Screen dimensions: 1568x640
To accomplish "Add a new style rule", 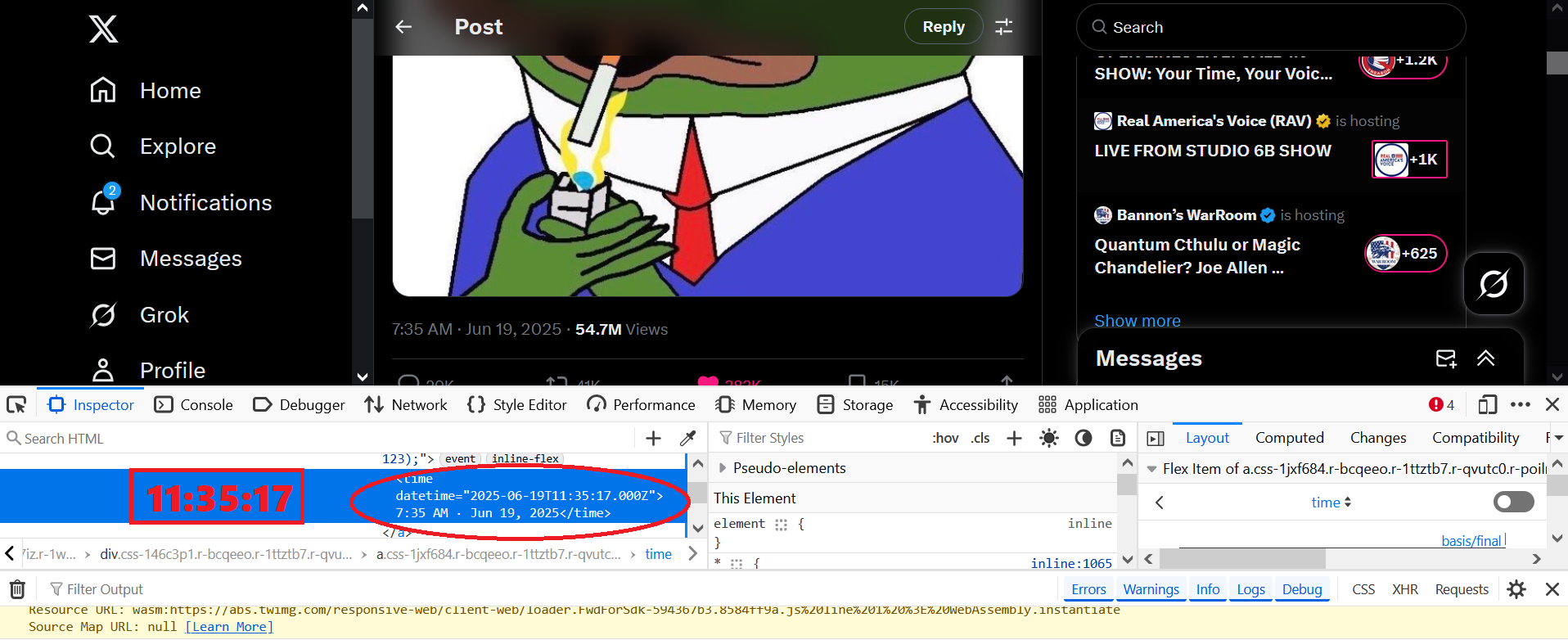I will tap(1014, 439).
